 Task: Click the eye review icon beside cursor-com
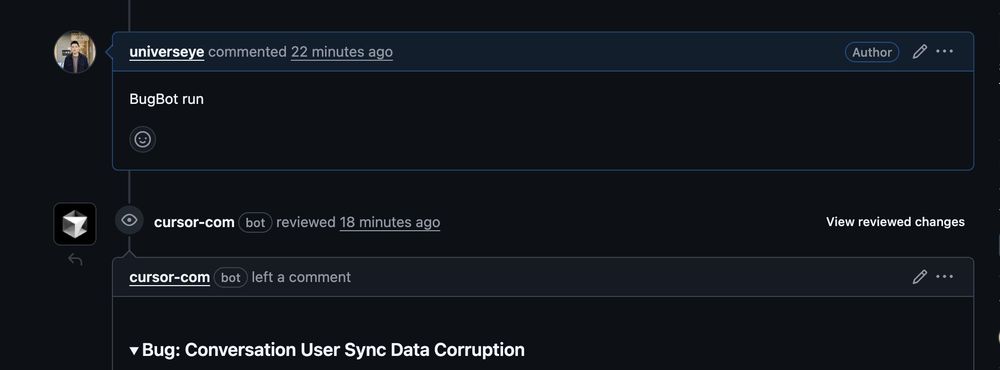point(129,221)
